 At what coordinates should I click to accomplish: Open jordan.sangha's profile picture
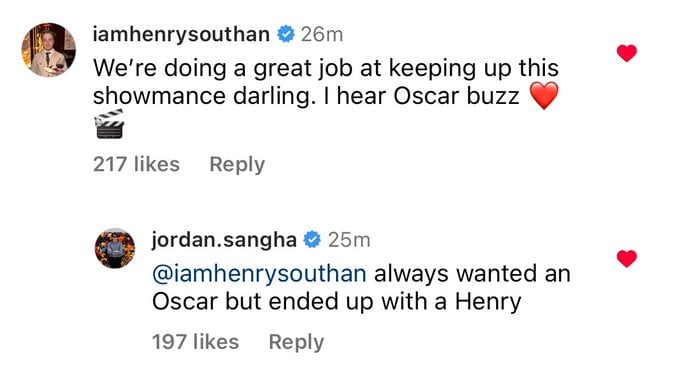pos(115,248)
